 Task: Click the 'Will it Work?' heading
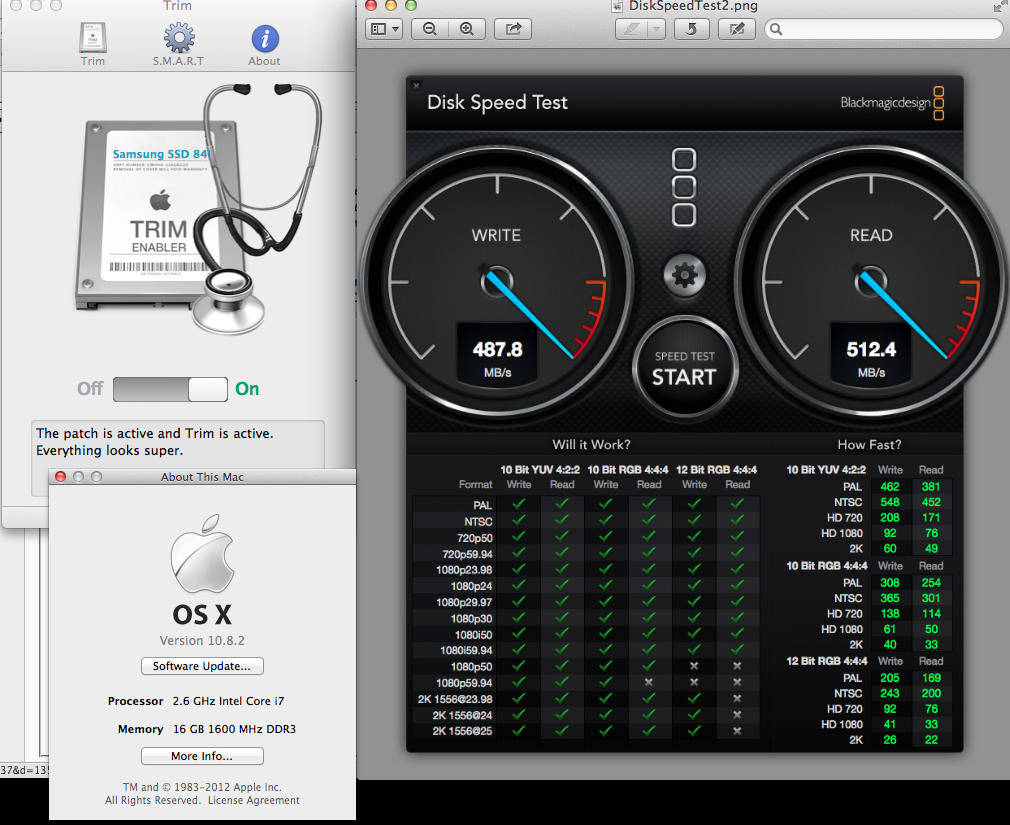pos(591,444)
